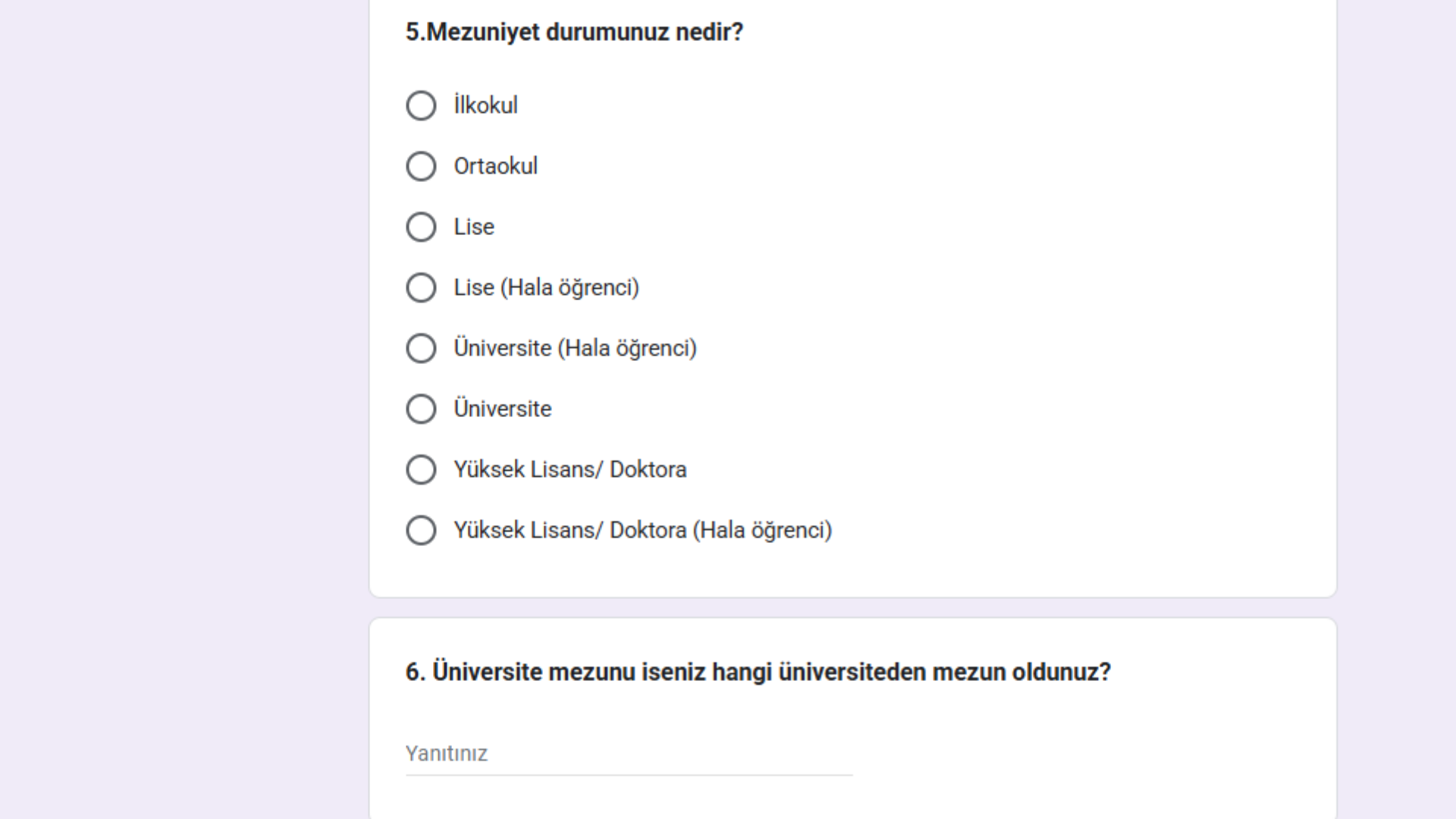Select Yüksek Lisans/ Doktora radio button
1456x819 pixels.
(x=421, y=469)
